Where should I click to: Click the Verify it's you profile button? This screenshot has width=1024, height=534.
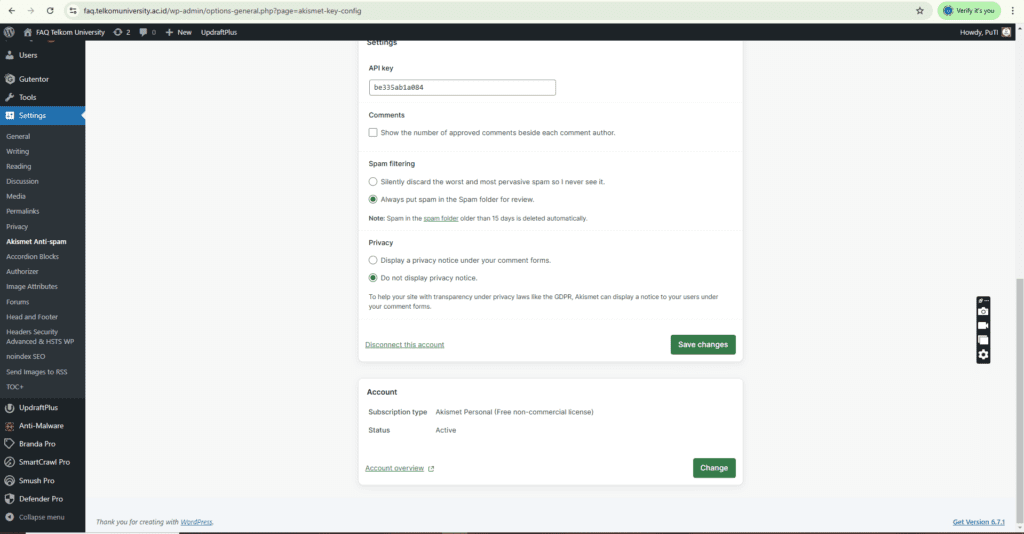pyautogui.click(x=969, y=10)
